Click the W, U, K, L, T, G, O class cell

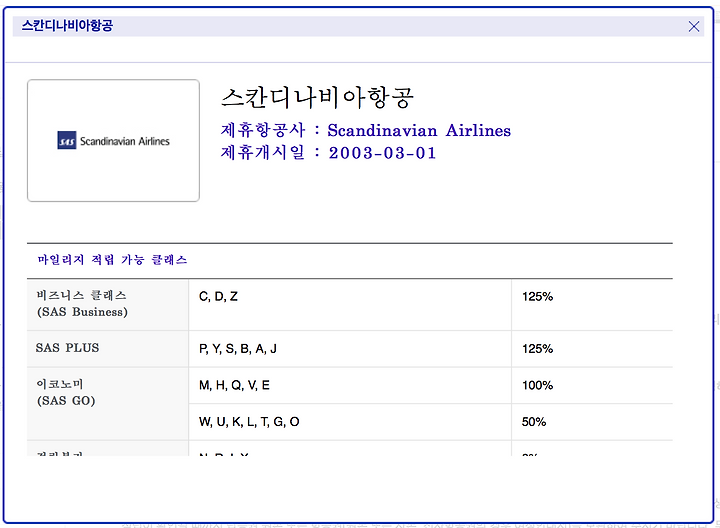[350, 422]
